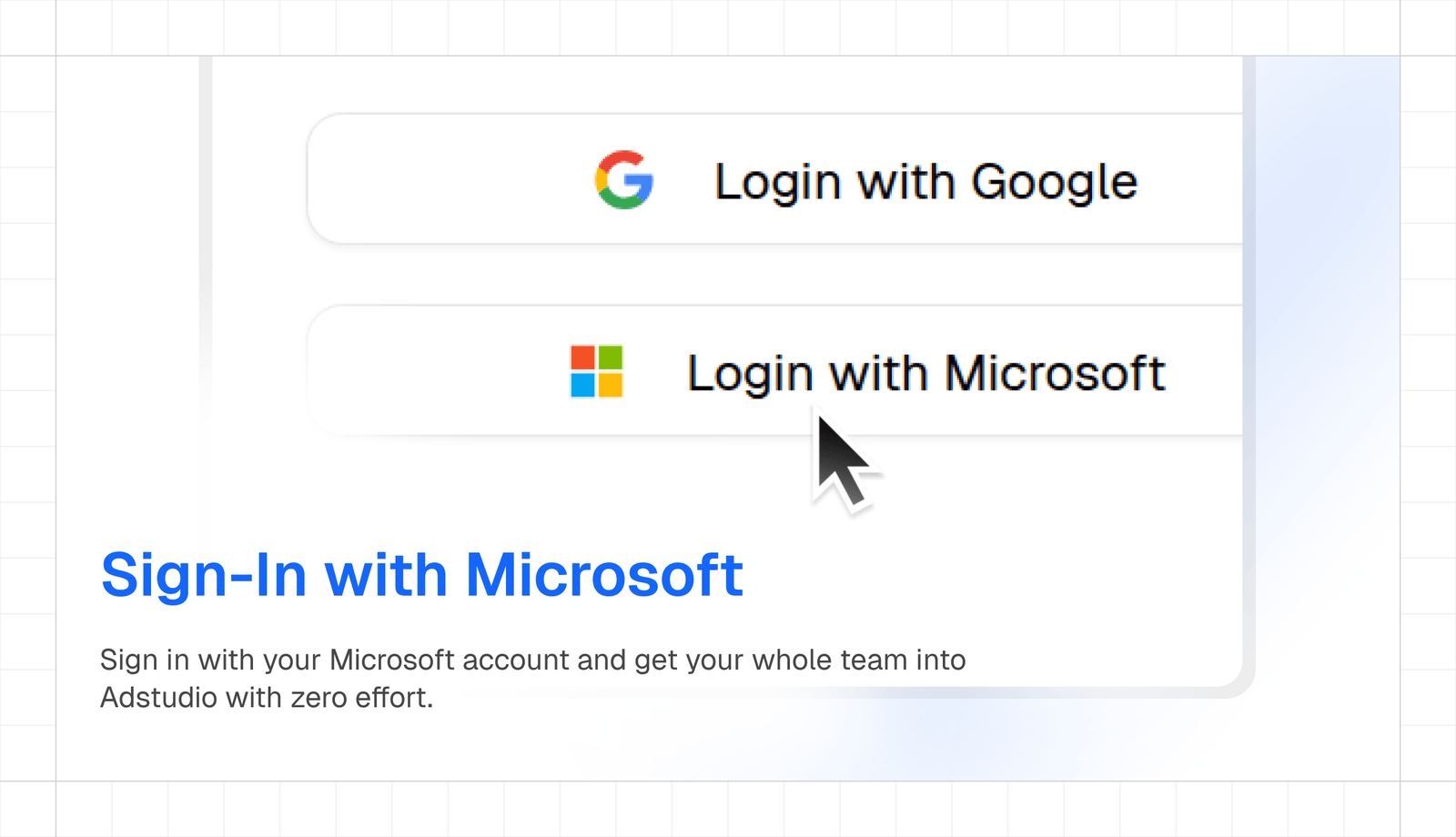Viewport: 1456px width, 837px height.
Task: Select the red square of Microsoft logo
Action: pos(582,358)
